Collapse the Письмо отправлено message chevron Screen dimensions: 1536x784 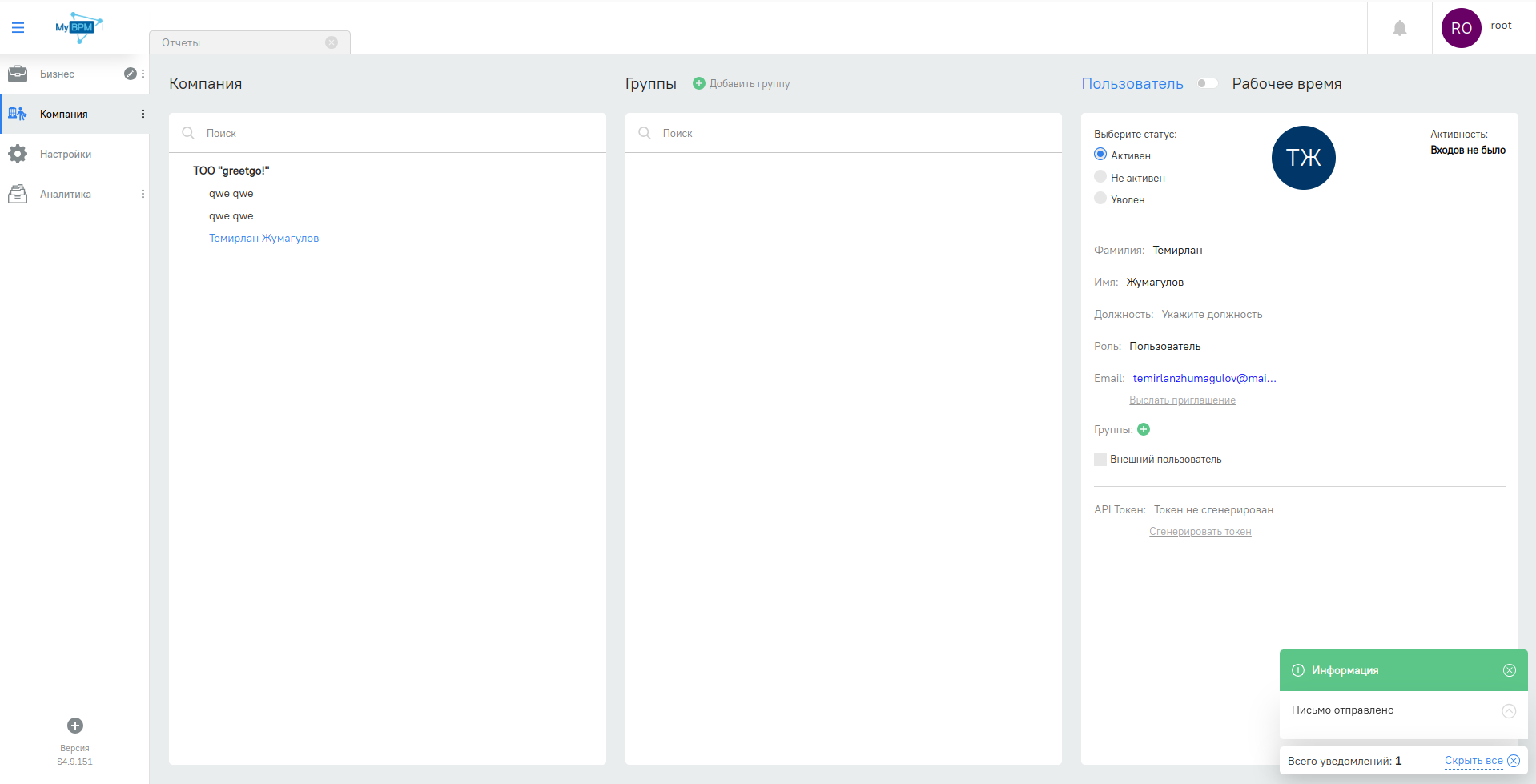1508,710
